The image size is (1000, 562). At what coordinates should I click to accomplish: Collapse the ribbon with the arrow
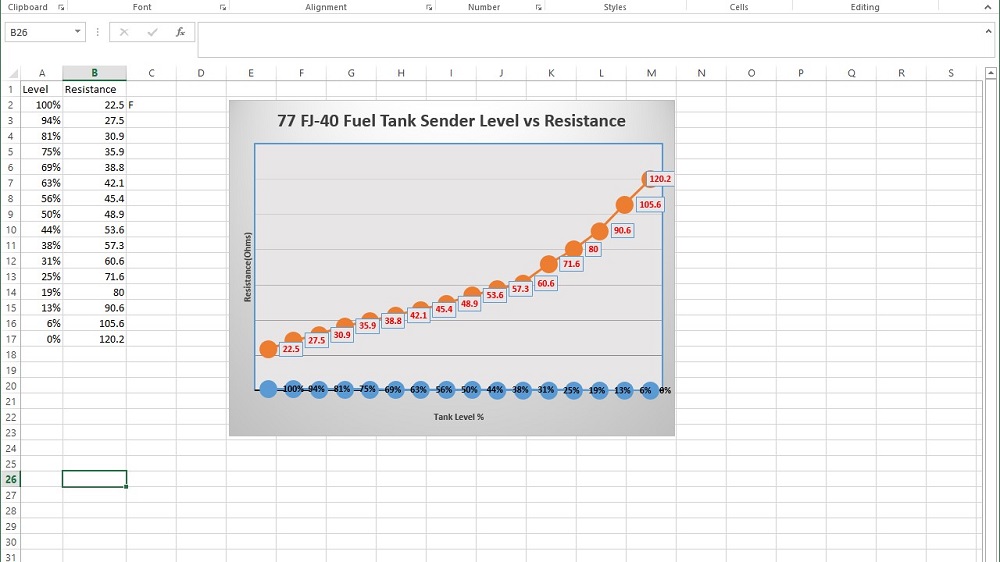pyautogui.click(x=988, y=7)
